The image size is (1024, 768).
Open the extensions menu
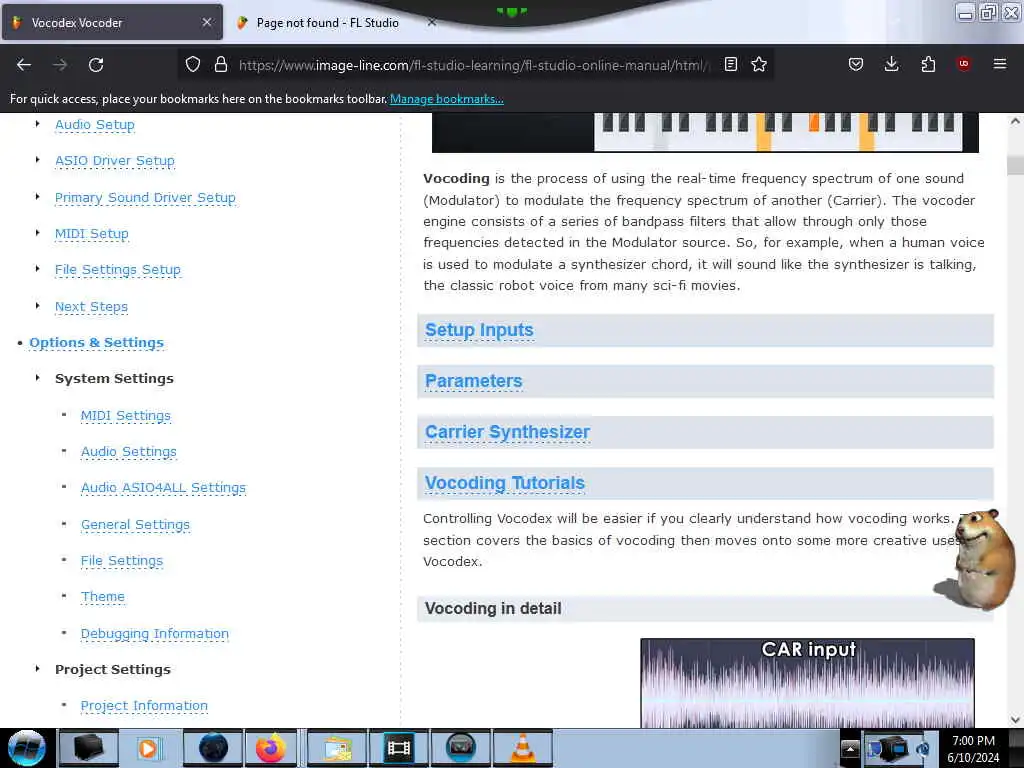pos(928,64)
